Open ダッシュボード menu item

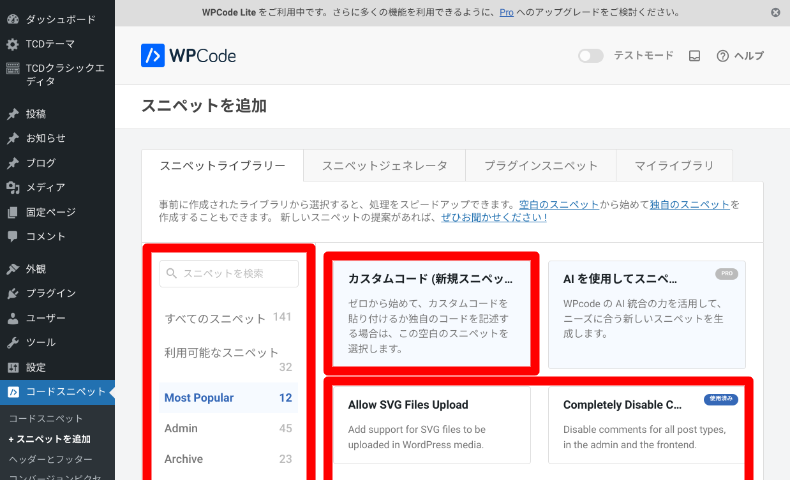coord(57,19)
